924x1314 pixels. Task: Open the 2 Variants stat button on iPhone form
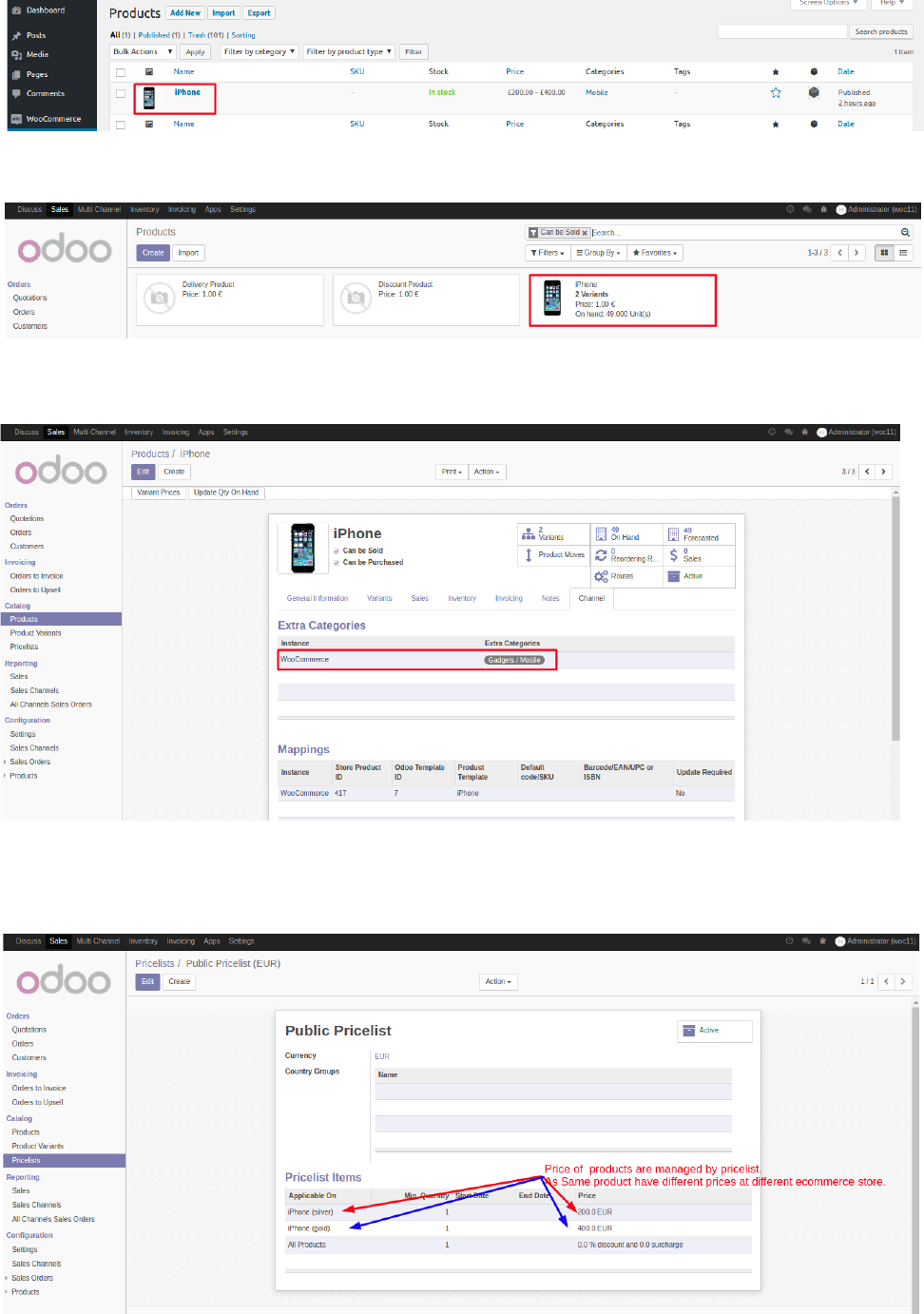point(553,533)
